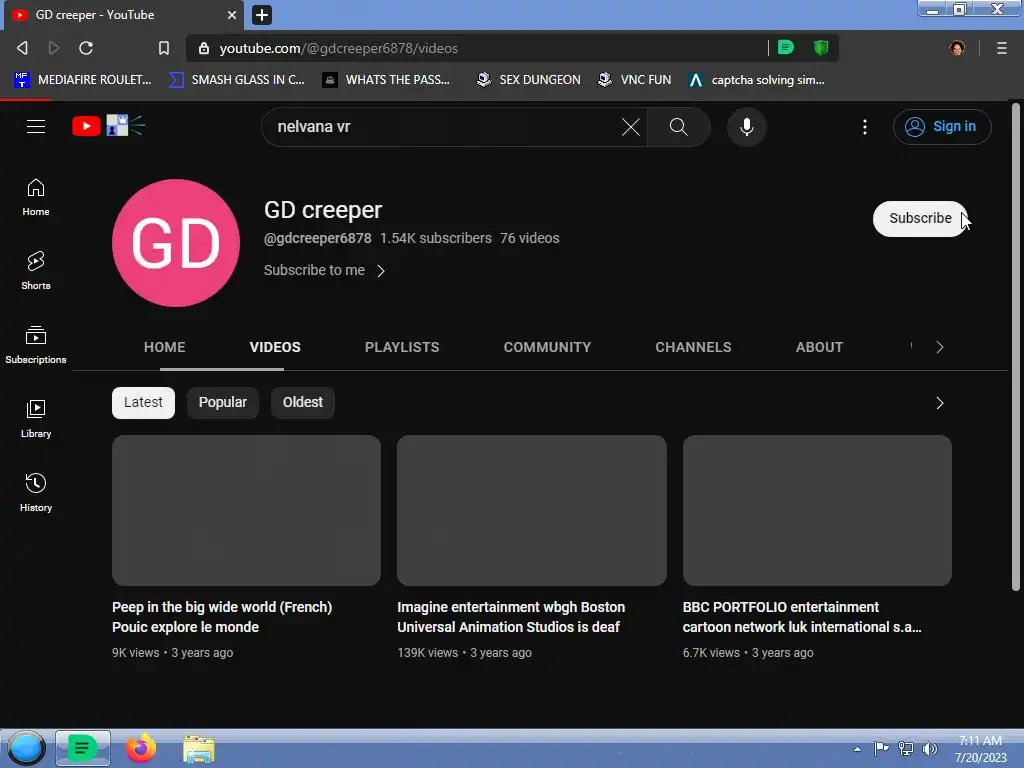This screenshot has height=768, width=1024.
Task: Subscribe to GD creeper channel
Action: pos(920,218)
